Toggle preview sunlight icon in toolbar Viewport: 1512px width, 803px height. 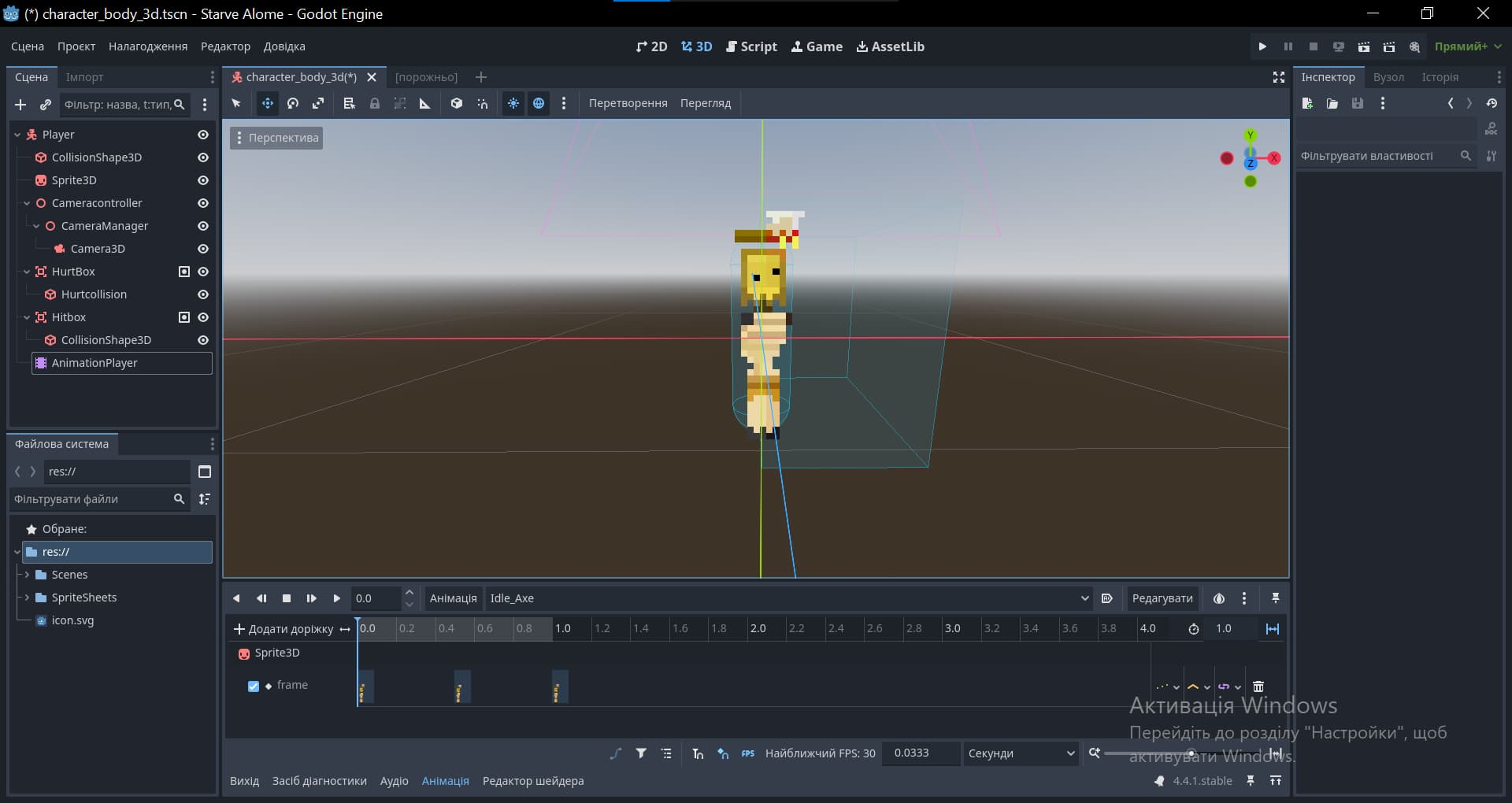point(513,103)
